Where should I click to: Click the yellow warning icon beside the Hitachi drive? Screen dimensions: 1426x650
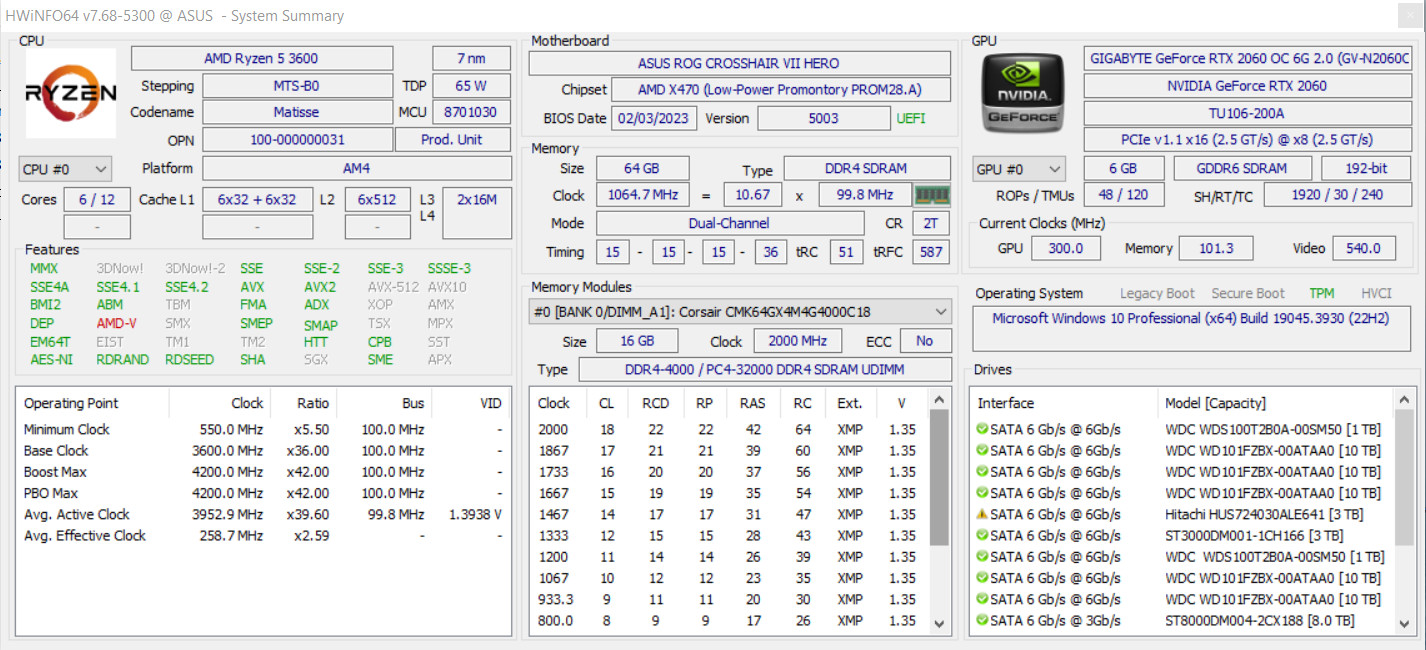982,514
